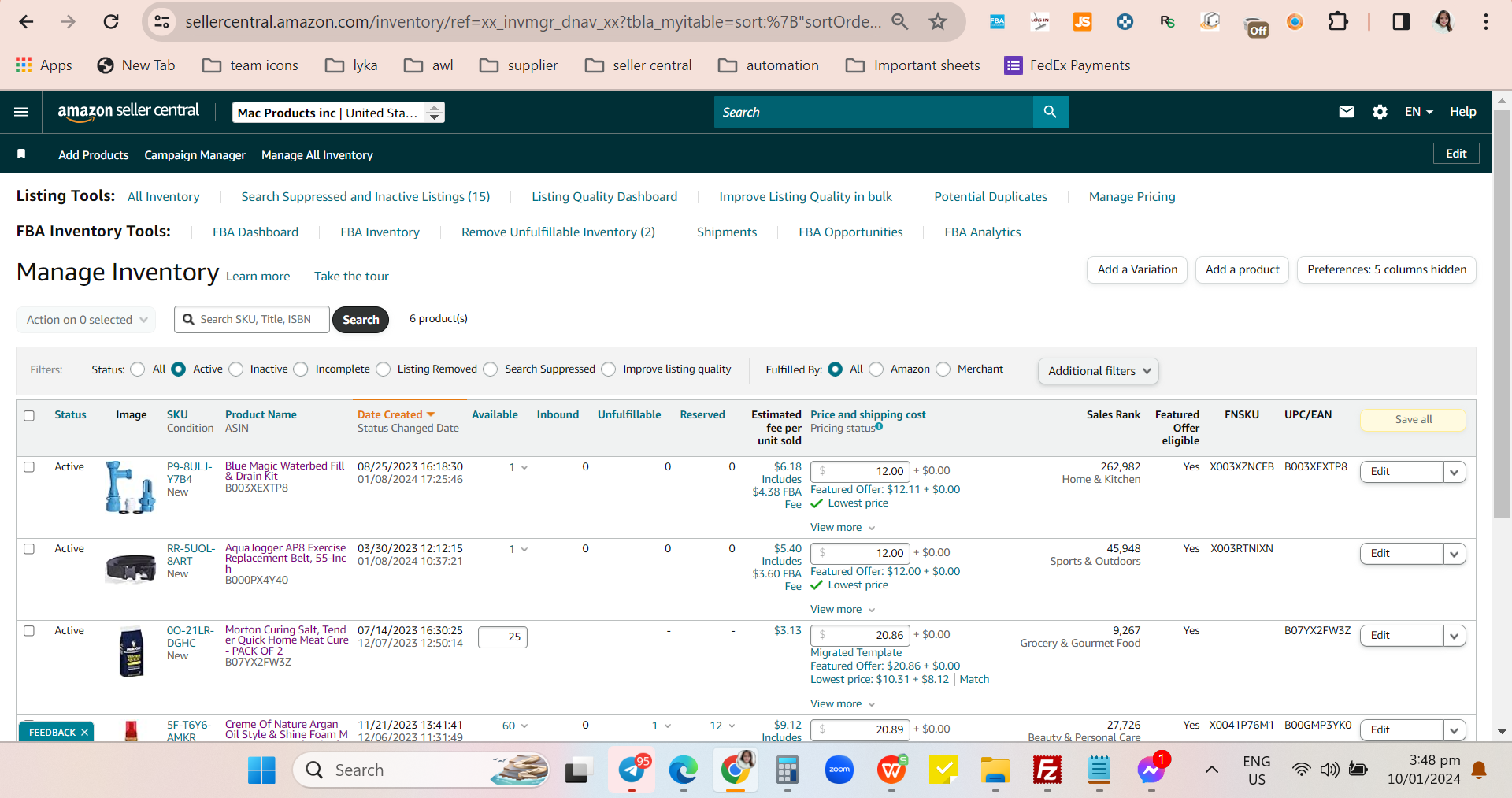Bookmark this page with the star icon
Image resolution: width=1512 pixels, height=798 pixels.
[x=937, y=21]
